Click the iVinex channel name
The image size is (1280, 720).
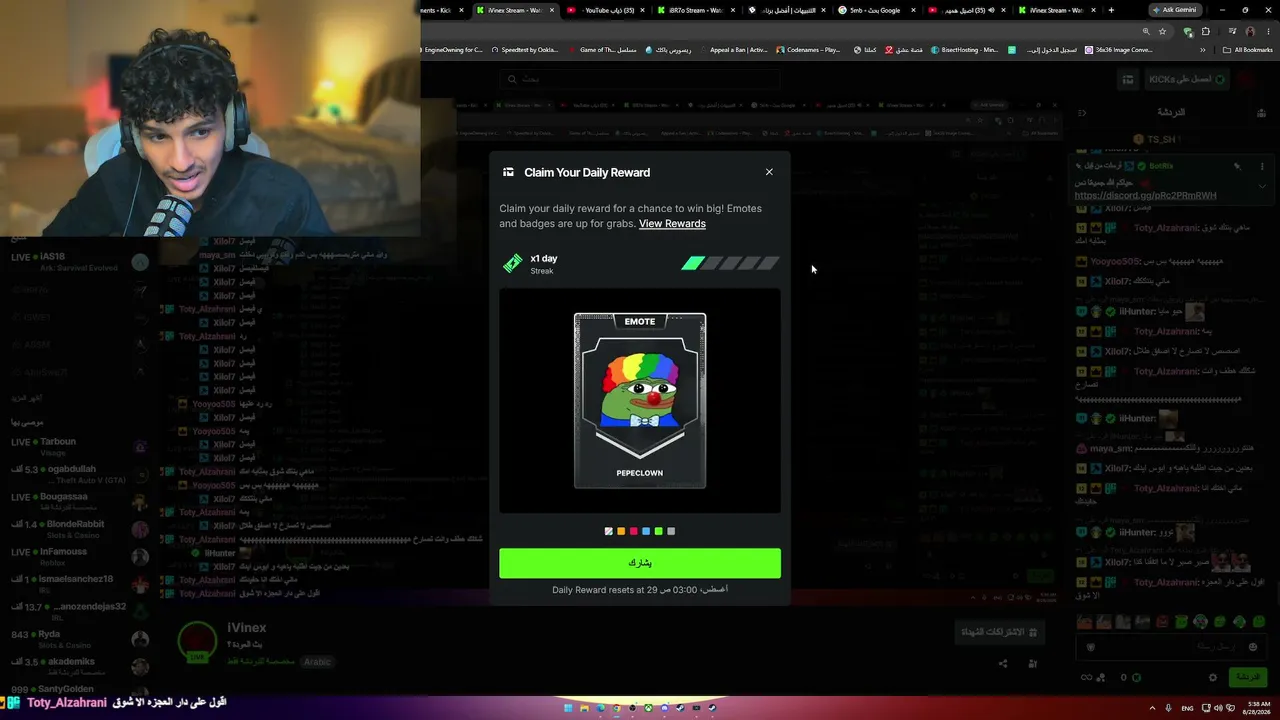pyautogui.click(x=246, y=628)
